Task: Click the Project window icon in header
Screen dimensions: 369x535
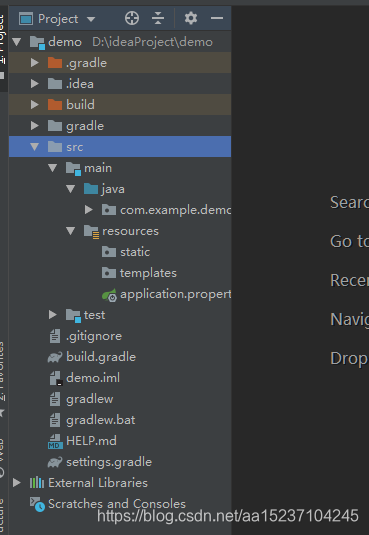Action: coord(26,19)
